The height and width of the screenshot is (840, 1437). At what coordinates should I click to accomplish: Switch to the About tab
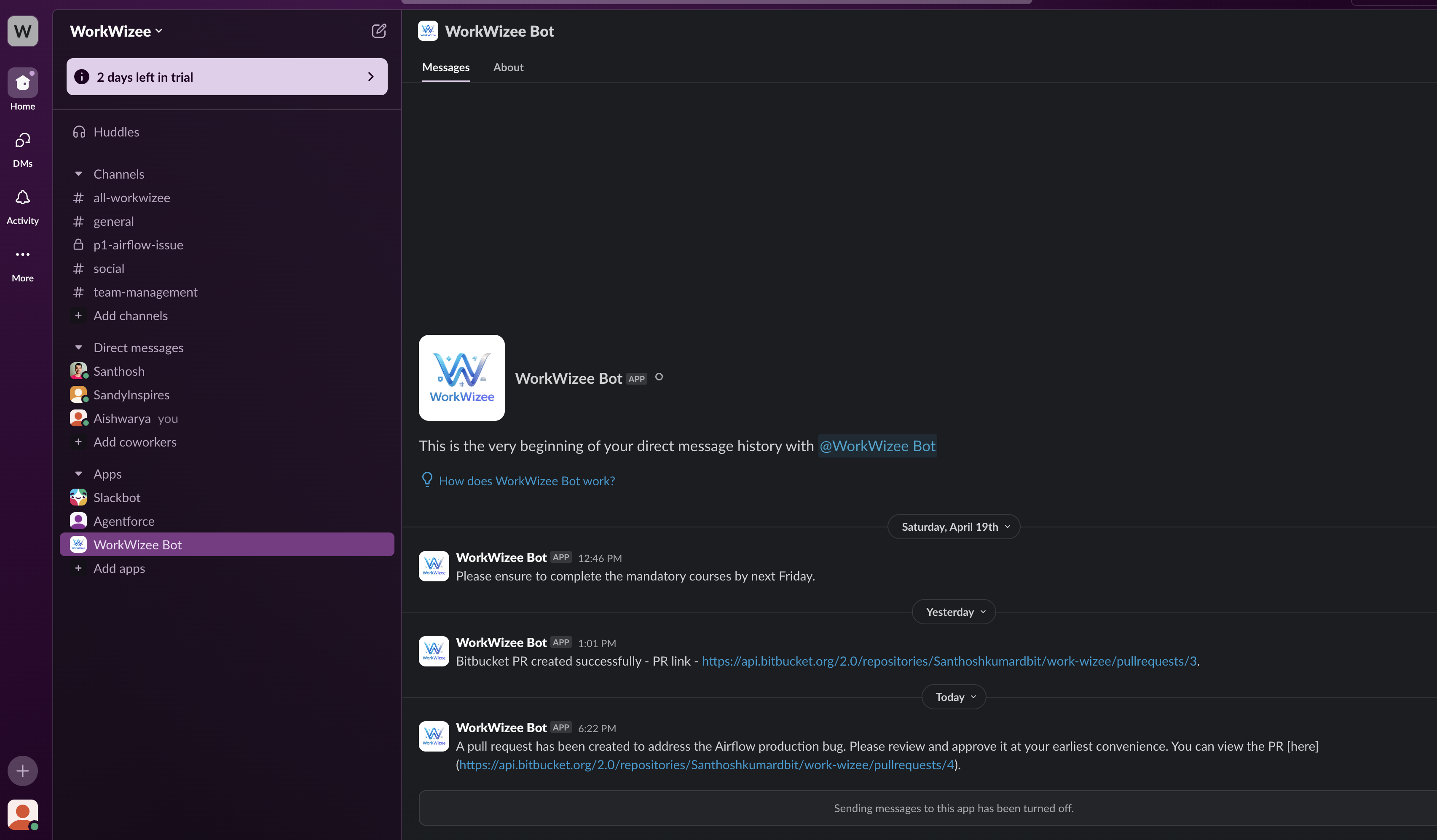[x=508, y=67]
